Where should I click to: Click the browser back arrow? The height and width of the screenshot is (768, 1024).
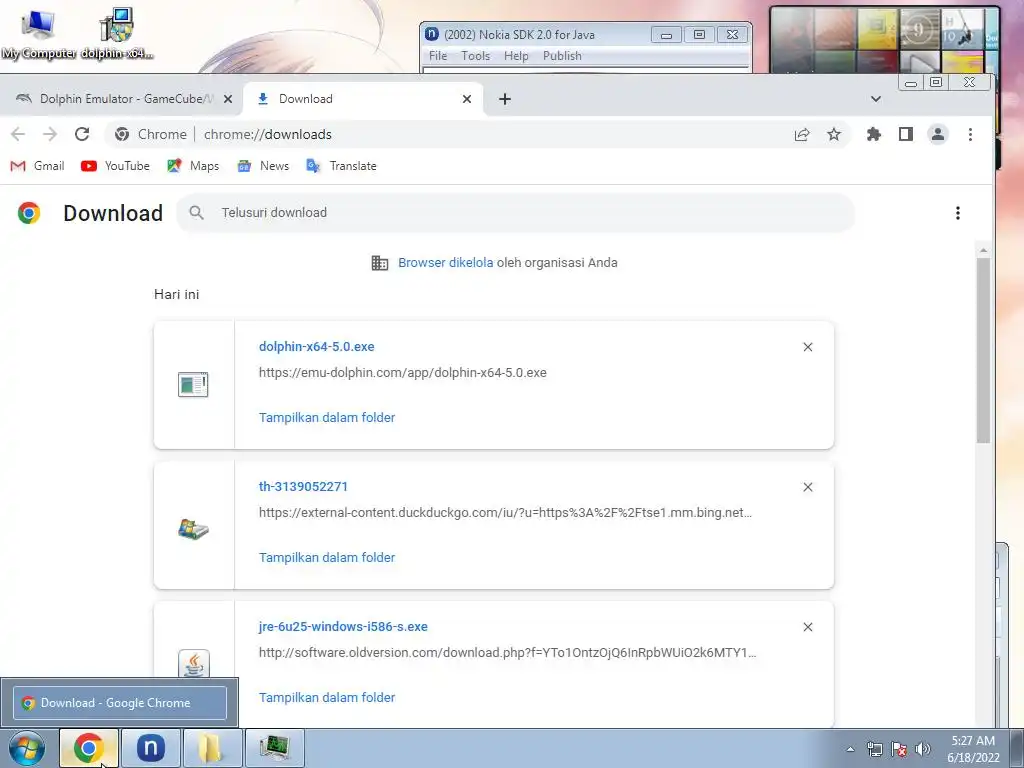point(18,135)
